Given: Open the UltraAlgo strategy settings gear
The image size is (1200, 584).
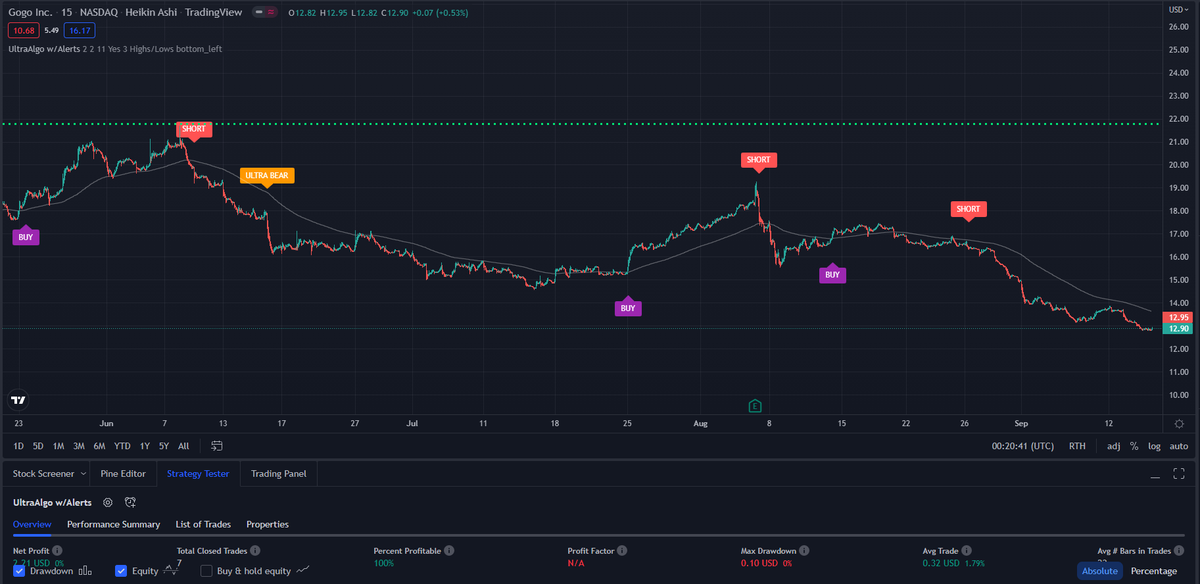Looking at the screenshot, I should (x=108, y=502).
